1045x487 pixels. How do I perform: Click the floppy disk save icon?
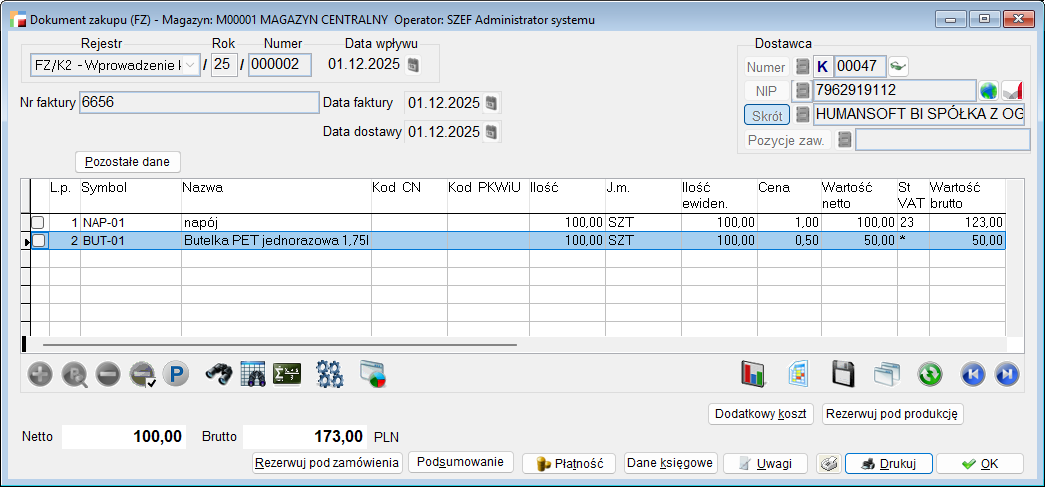point(843,375)
